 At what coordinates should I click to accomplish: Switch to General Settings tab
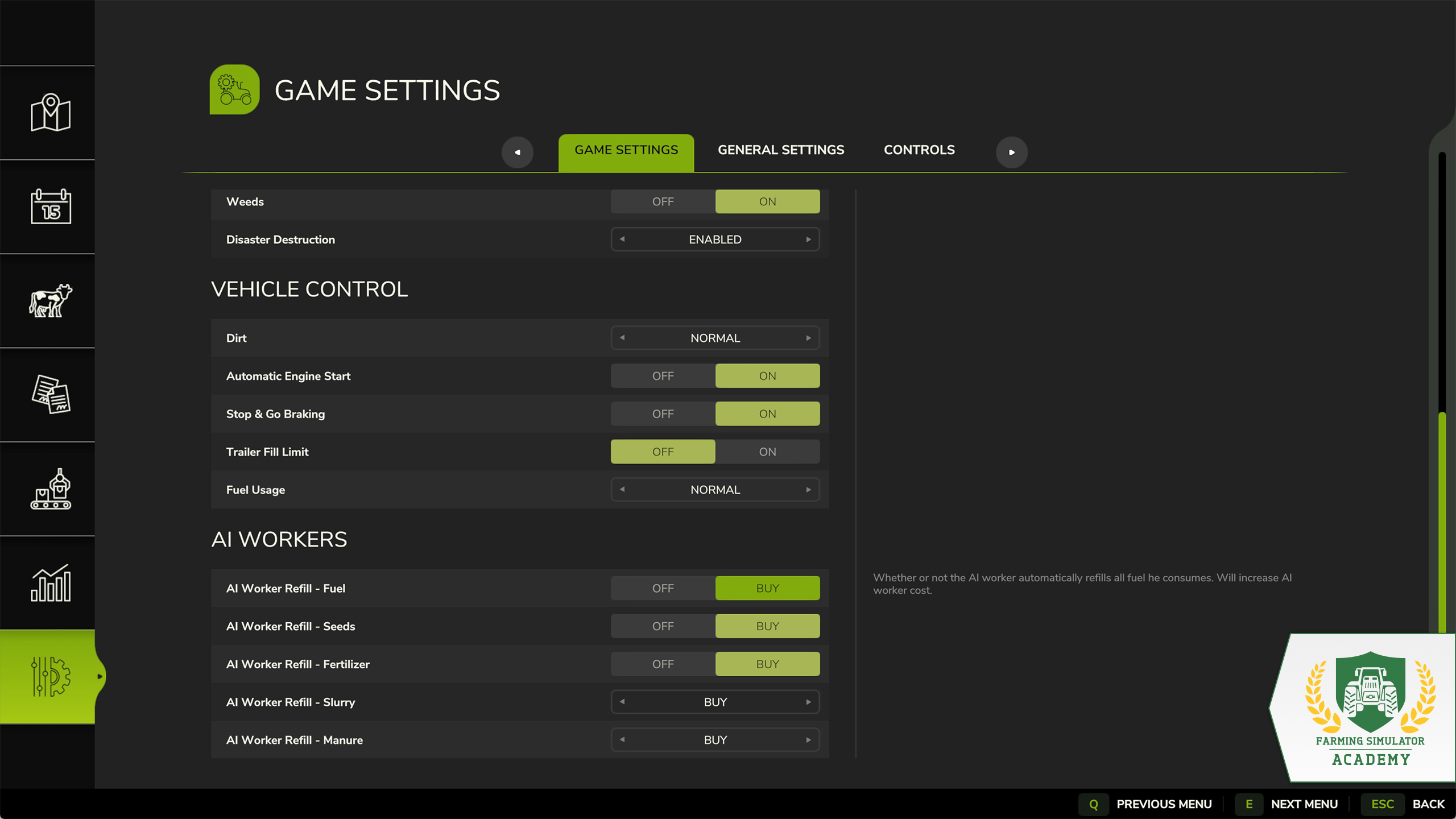(x=781, y=150)
